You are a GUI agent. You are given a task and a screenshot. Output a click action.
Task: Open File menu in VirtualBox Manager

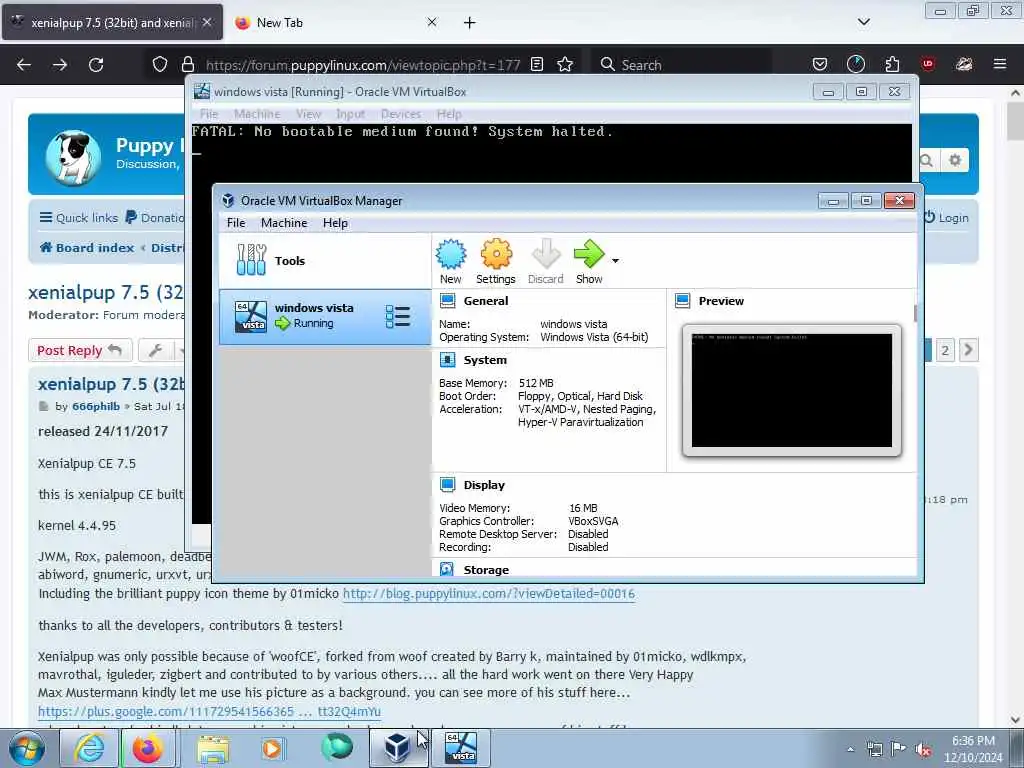coord(236,223)
